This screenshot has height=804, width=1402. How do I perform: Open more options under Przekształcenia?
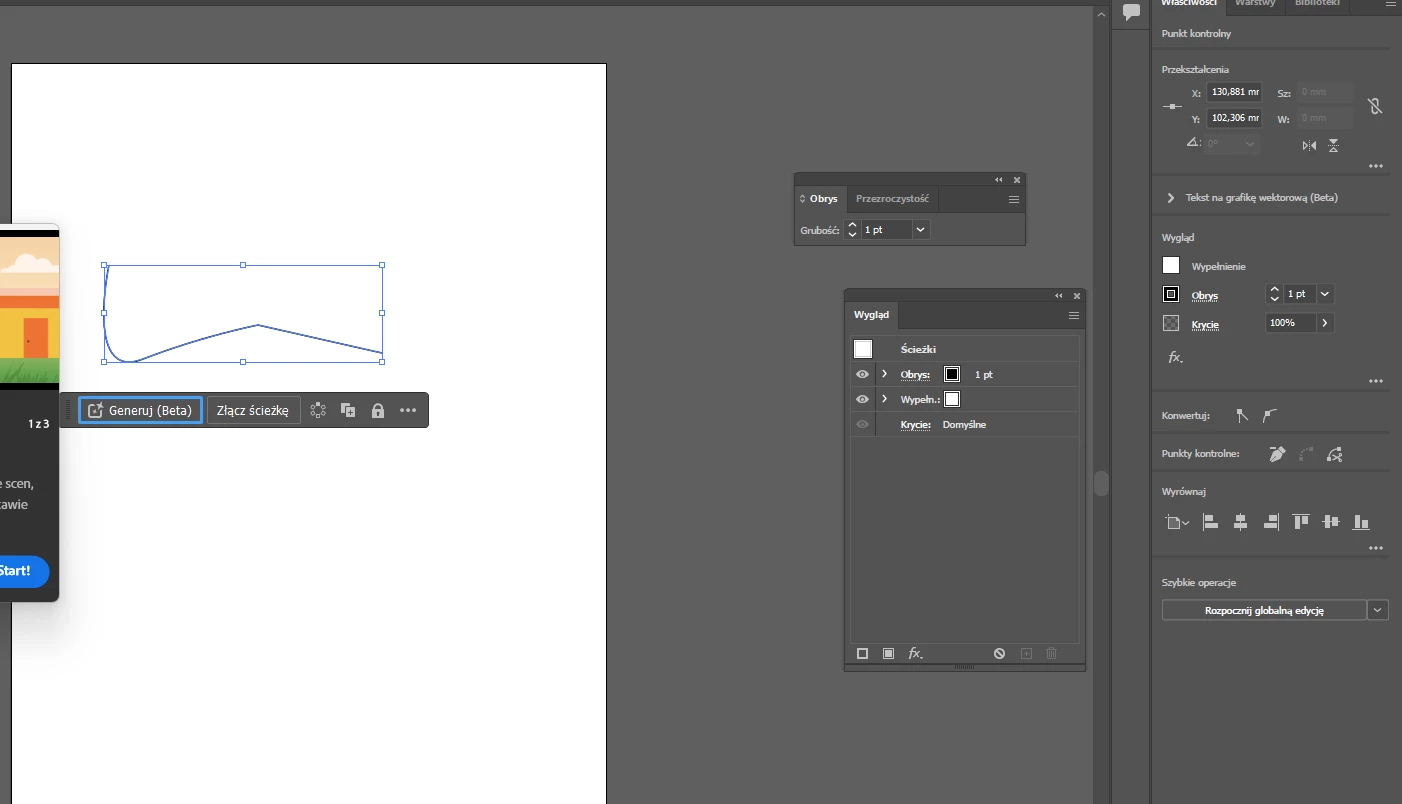[x=1376, y=166]
